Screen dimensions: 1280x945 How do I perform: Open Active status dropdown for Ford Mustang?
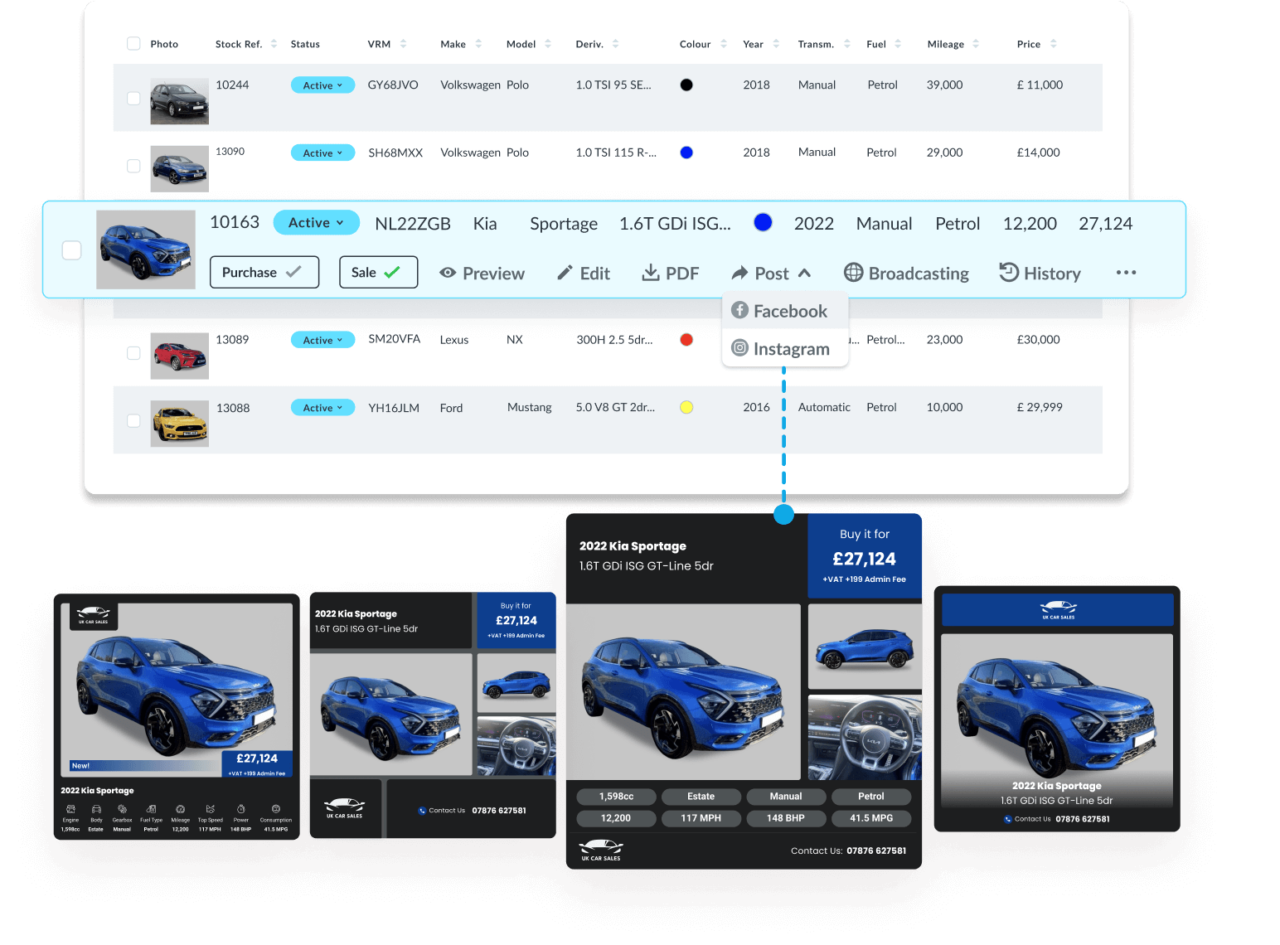[323, 408]
